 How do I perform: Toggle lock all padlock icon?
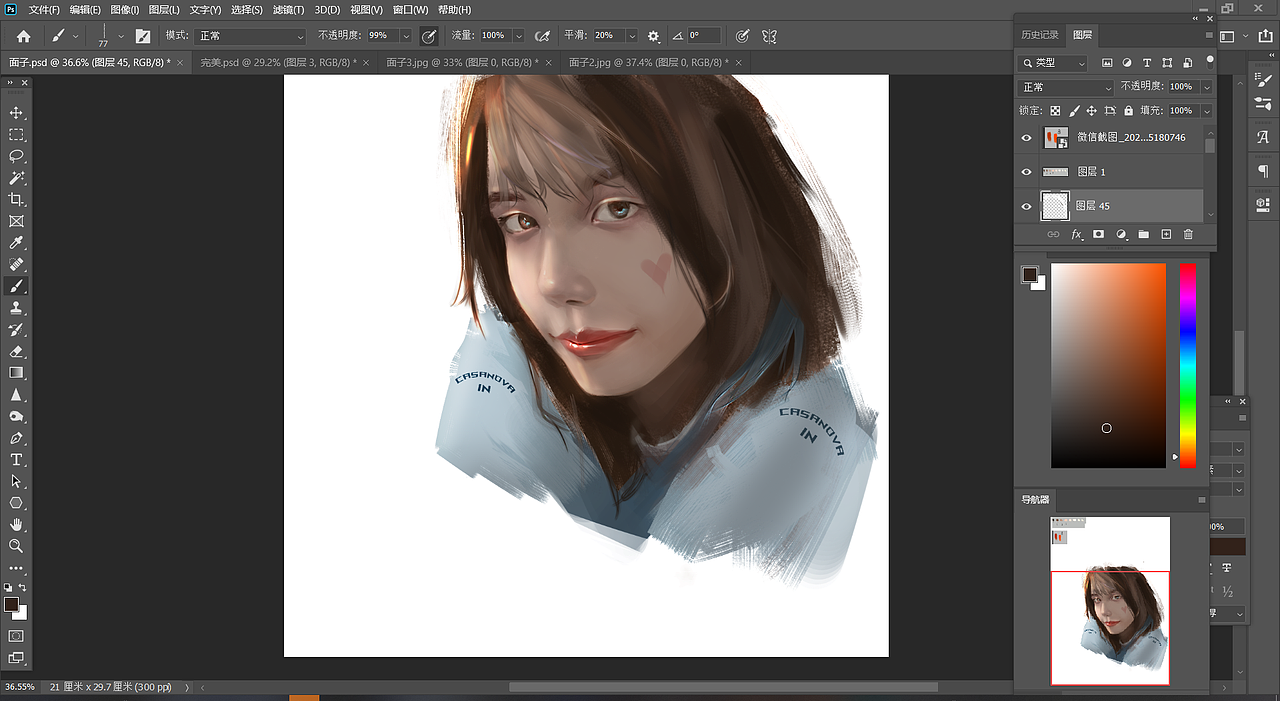[x=1128, y=111]
